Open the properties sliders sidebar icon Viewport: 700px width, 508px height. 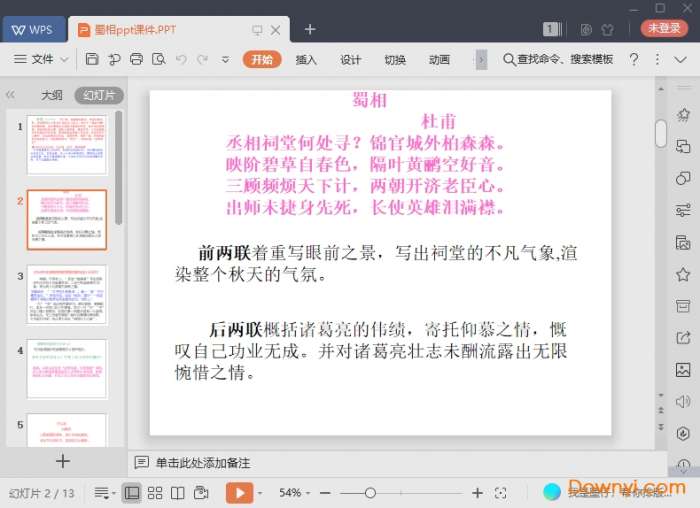tap(683, 210)
